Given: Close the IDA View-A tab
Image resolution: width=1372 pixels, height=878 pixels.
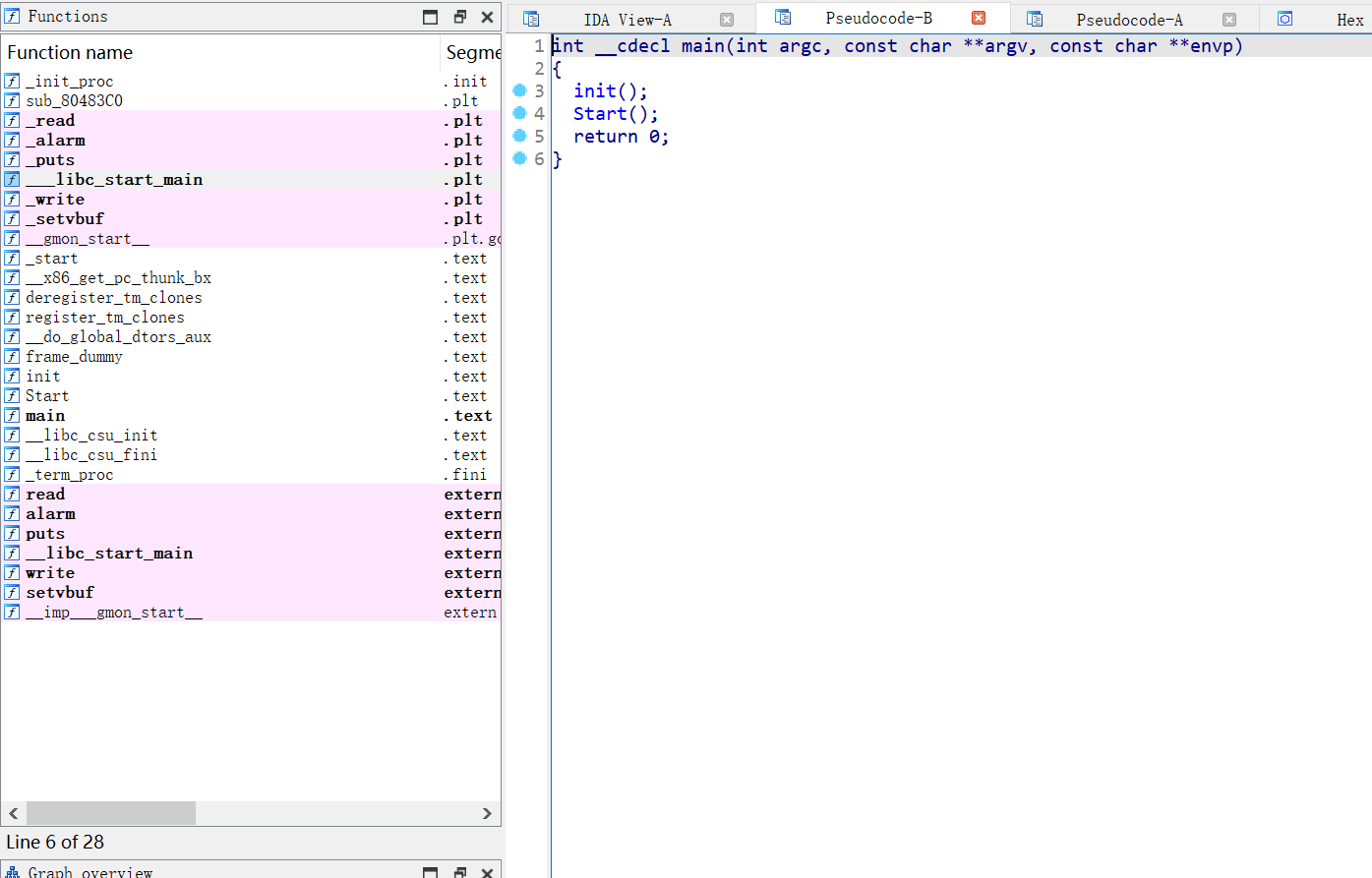Looking at the screenshot, I should point(727,20).
